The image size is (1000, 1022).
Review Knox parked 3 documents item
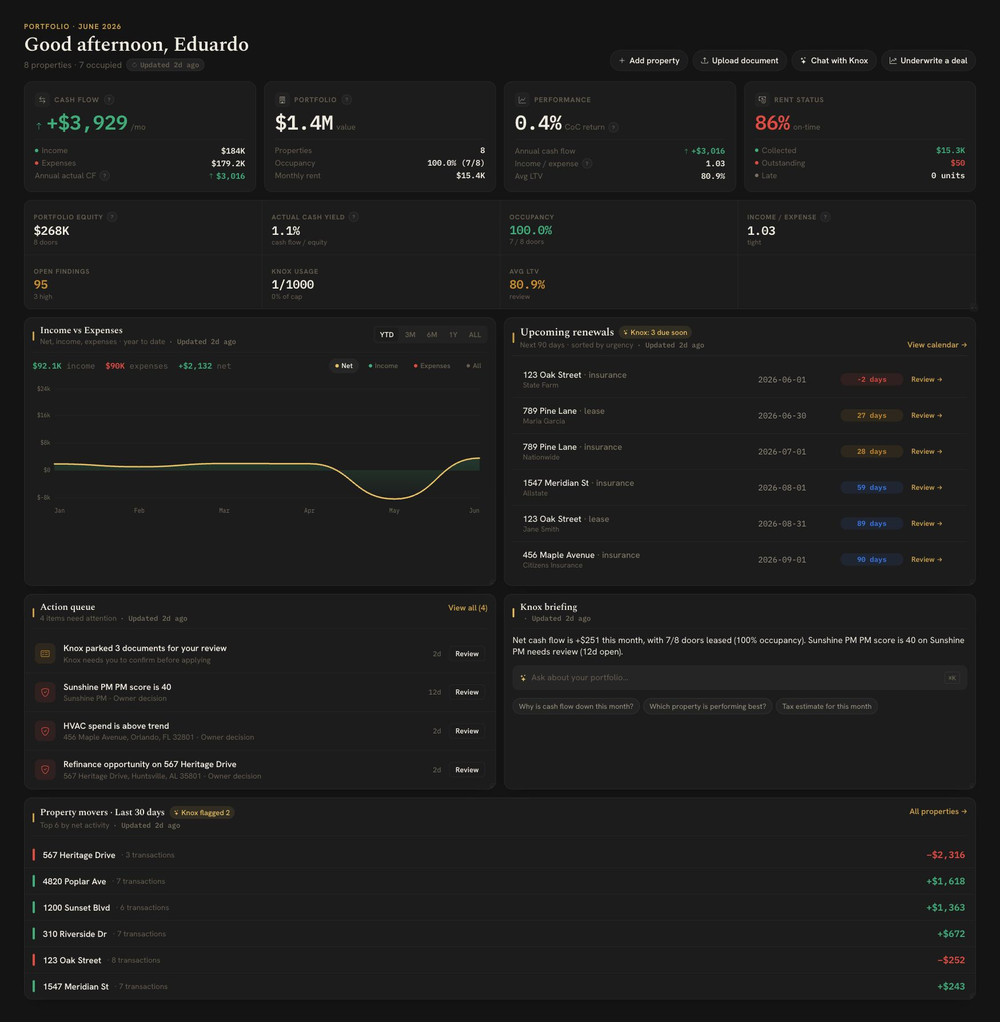point(467,654)
